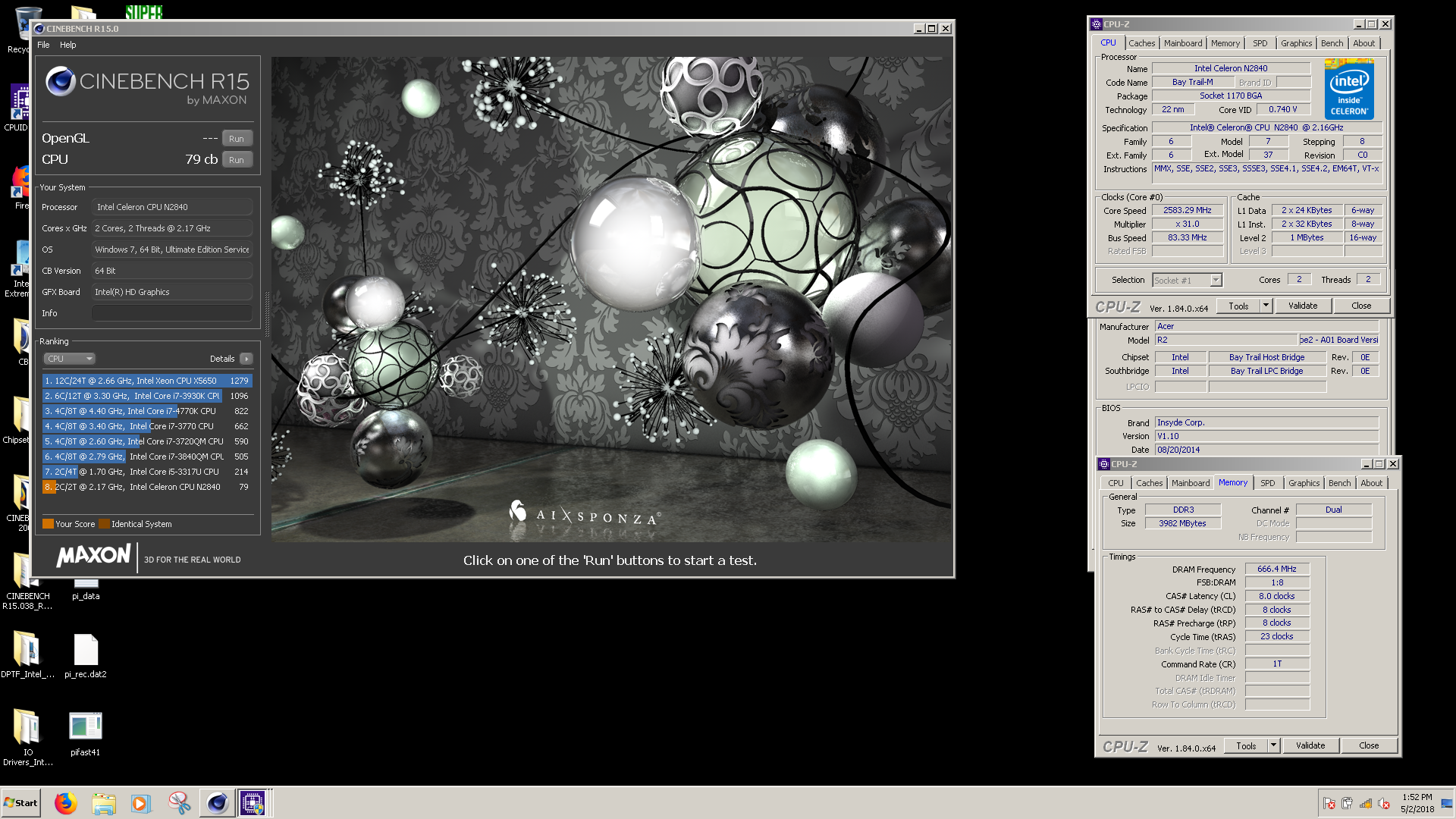1456x819 pixels.
Task: Select ranking row Intel Celeron CPU N2840
Action: (x=147, y=487)
